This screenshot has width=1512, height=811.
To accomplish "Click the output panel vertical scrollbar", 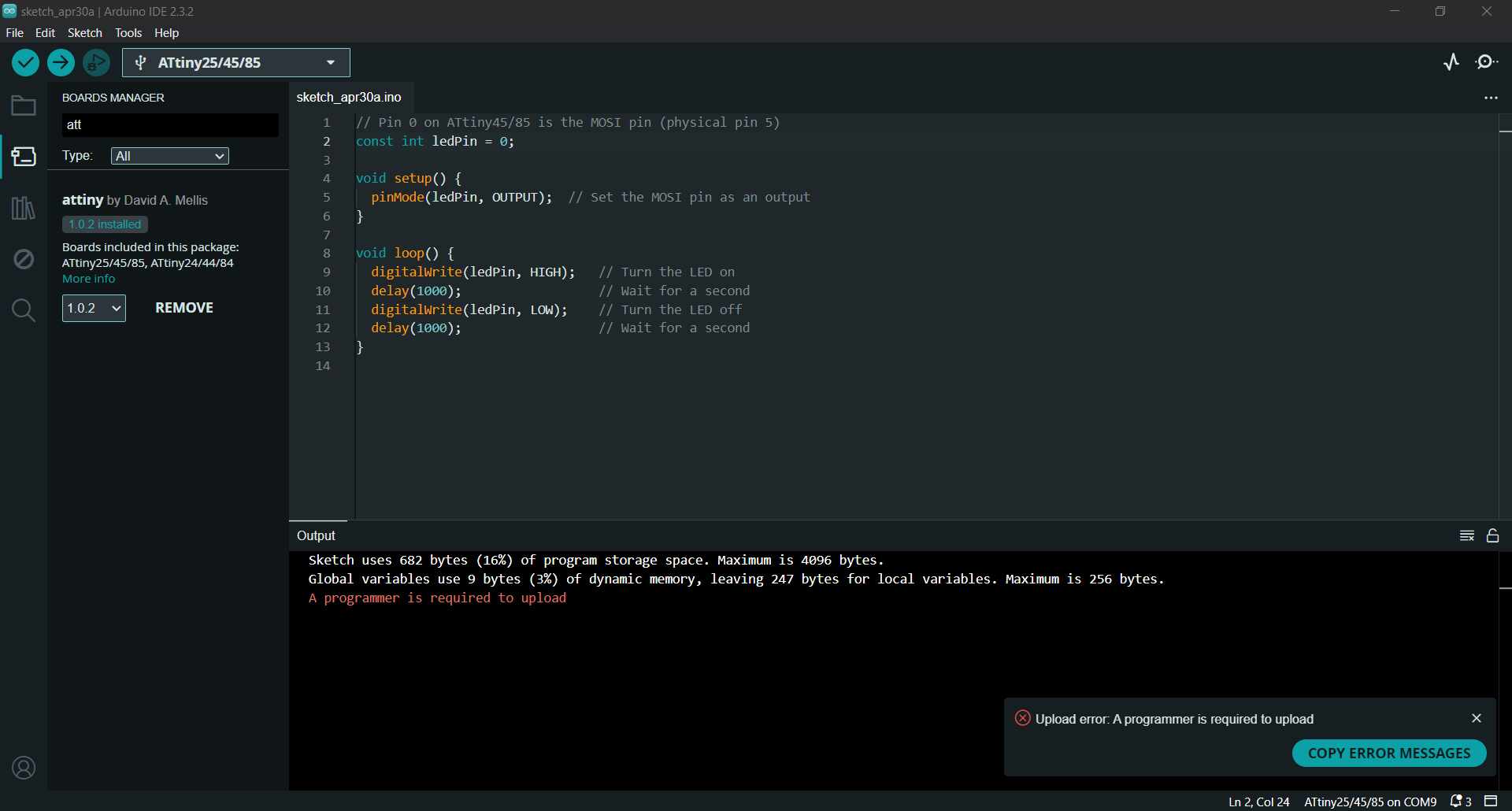I will 1505,669.
